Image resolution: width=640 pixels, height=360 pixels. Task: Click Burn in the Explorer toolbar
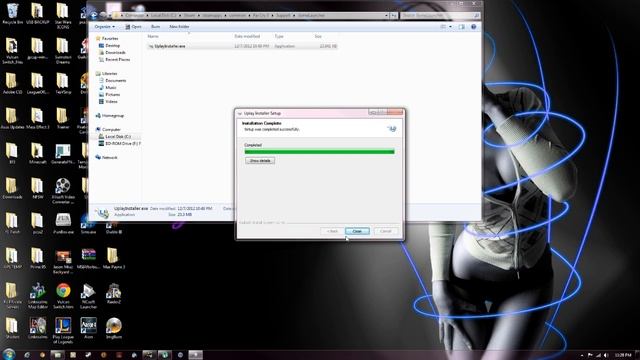tap(156, 27)
